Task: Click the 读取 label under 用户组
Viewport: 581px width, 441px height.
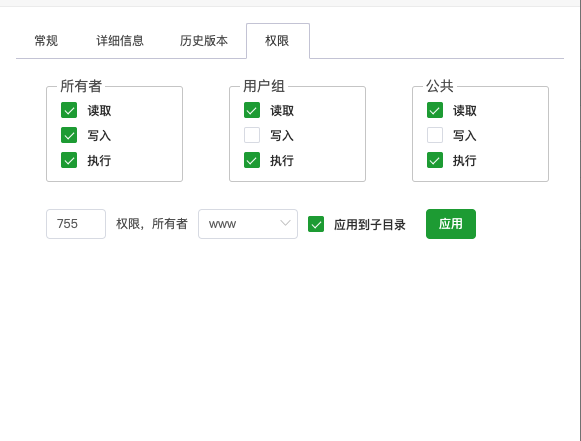Action: 282,111
